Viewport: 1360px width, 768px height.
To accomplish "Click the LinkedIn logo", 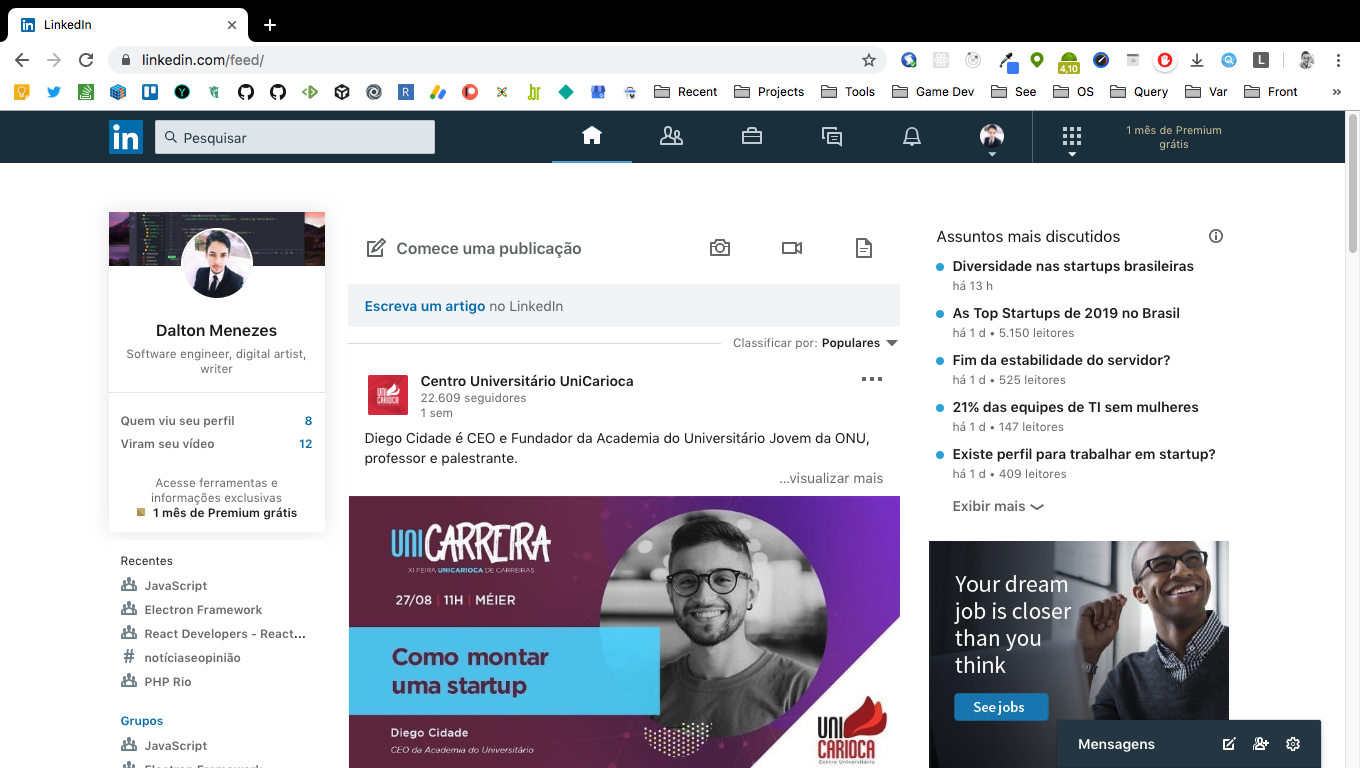I will click(x=126, y=137).
